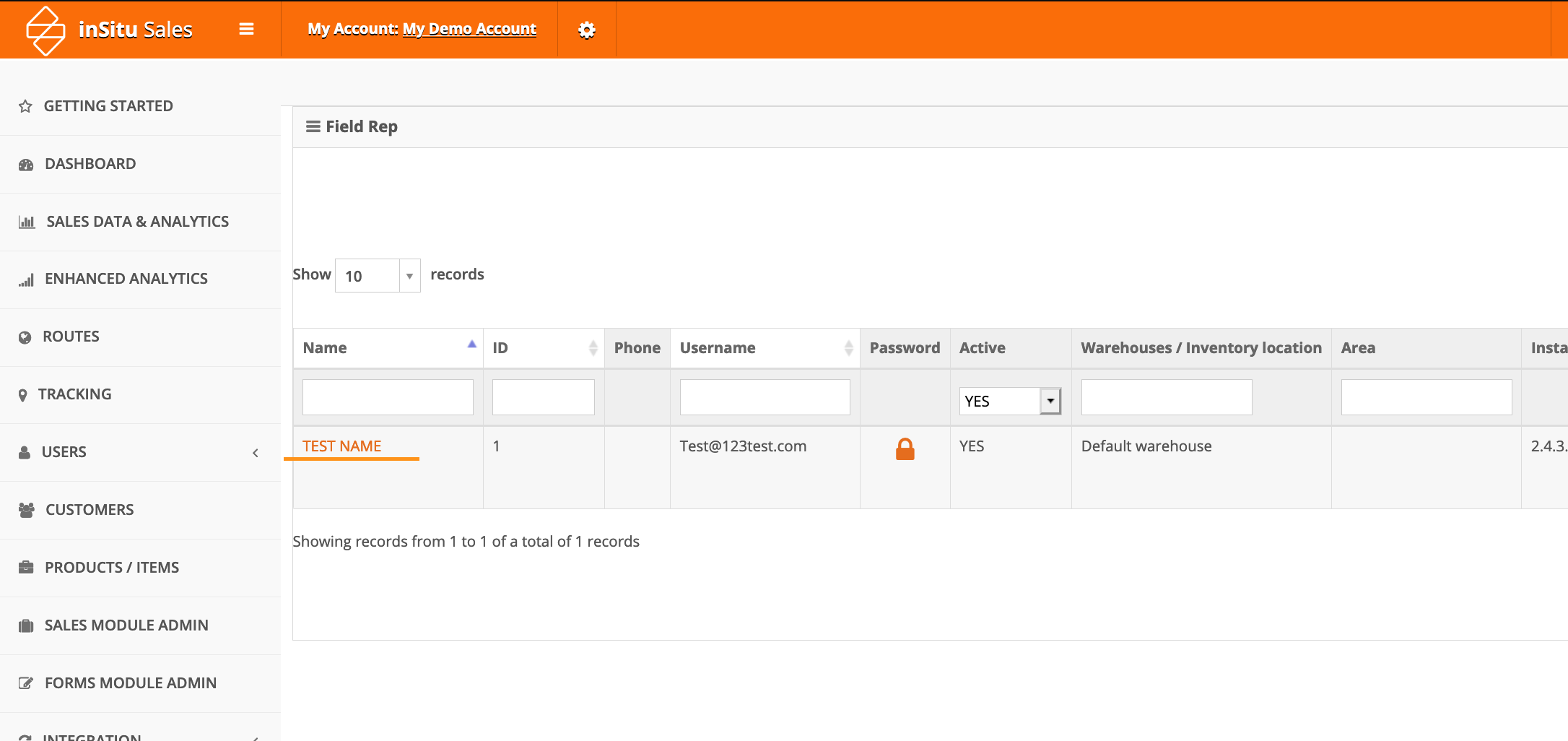Click the Warehouses filter input field
Viewport: 1568px width, 741px height.
tap(1166, 397)
